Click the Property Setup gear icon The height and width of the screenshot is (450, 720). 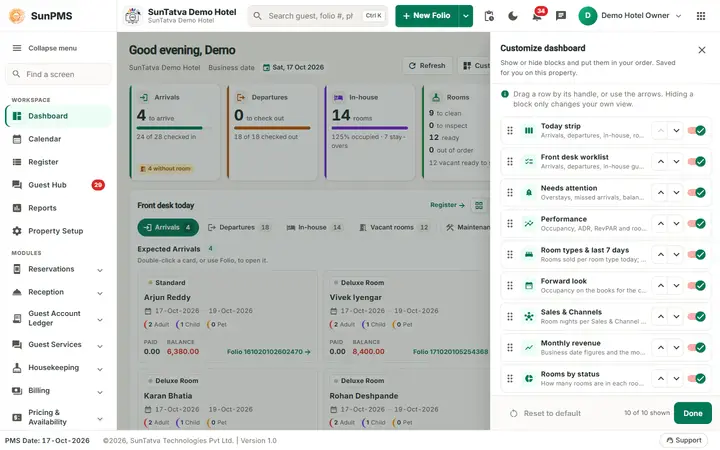tap(17, 231)
